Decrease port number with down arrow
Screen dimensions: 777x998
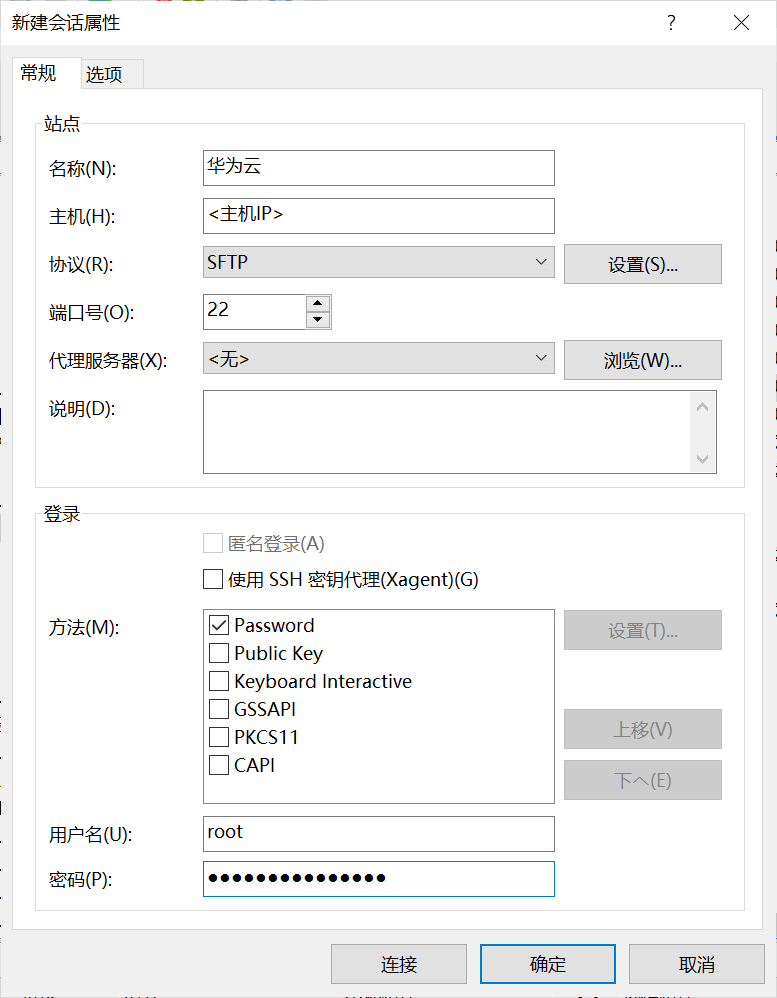click(x=318, y=320)
